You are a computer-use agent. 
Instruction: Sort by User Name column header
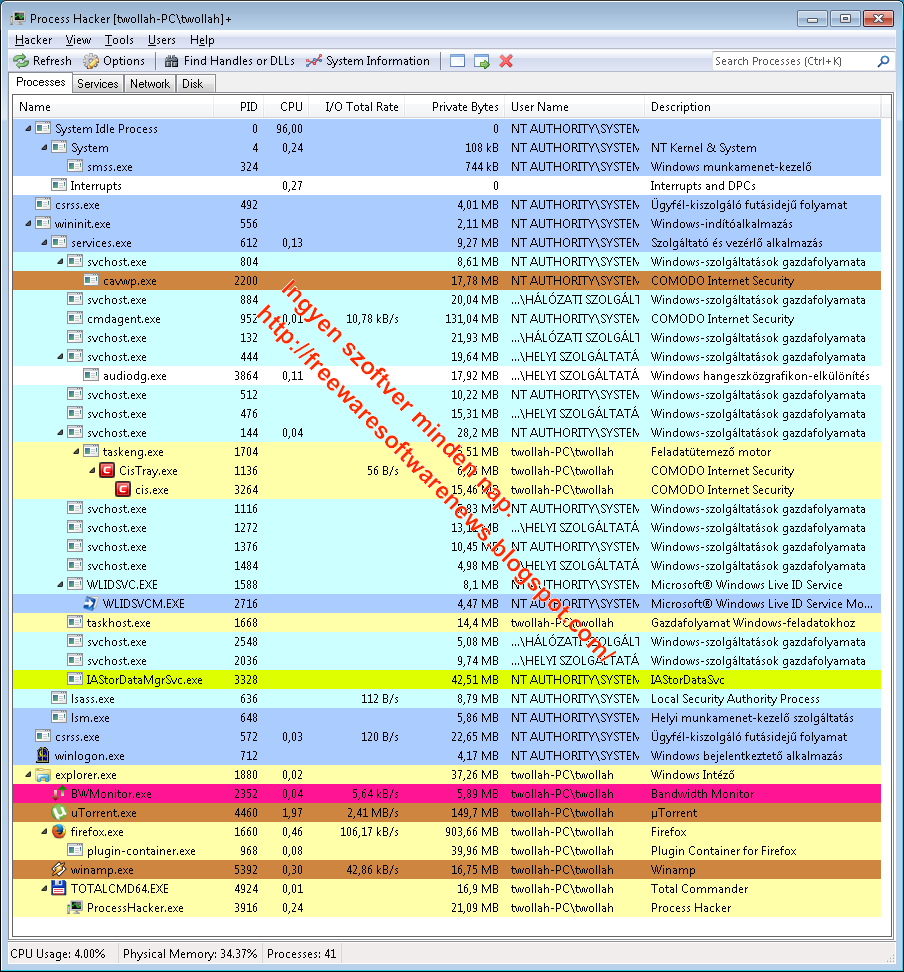(575, 107)
